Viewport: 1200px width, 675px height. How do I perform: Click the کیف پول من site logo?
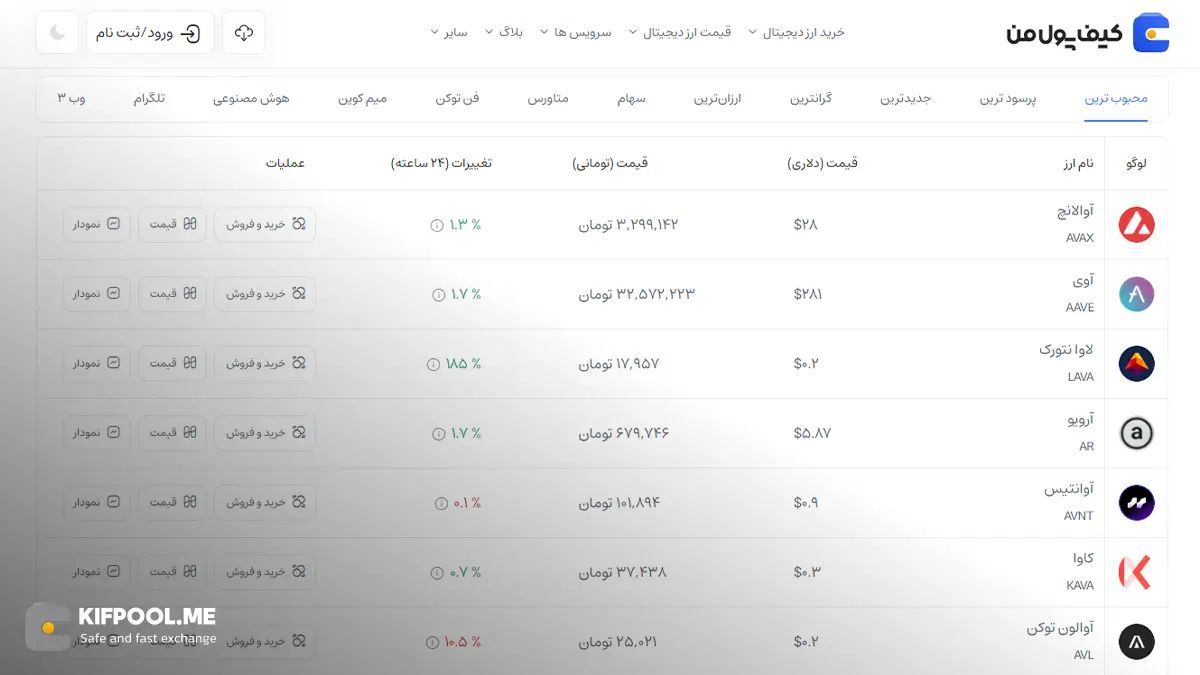[x=1087, y=33]
